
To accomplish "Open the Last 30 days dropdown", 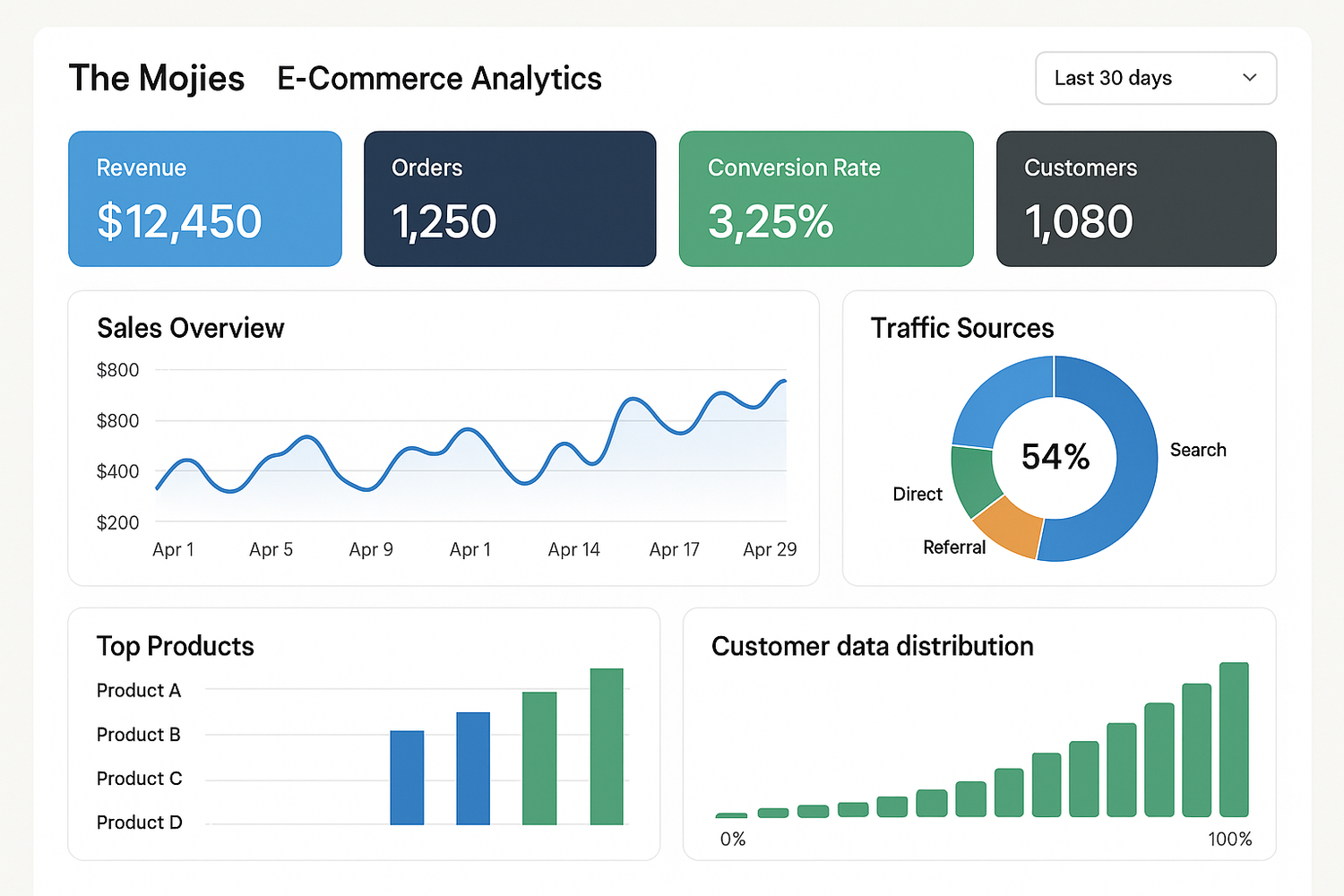I will (x=1154, y=78).
